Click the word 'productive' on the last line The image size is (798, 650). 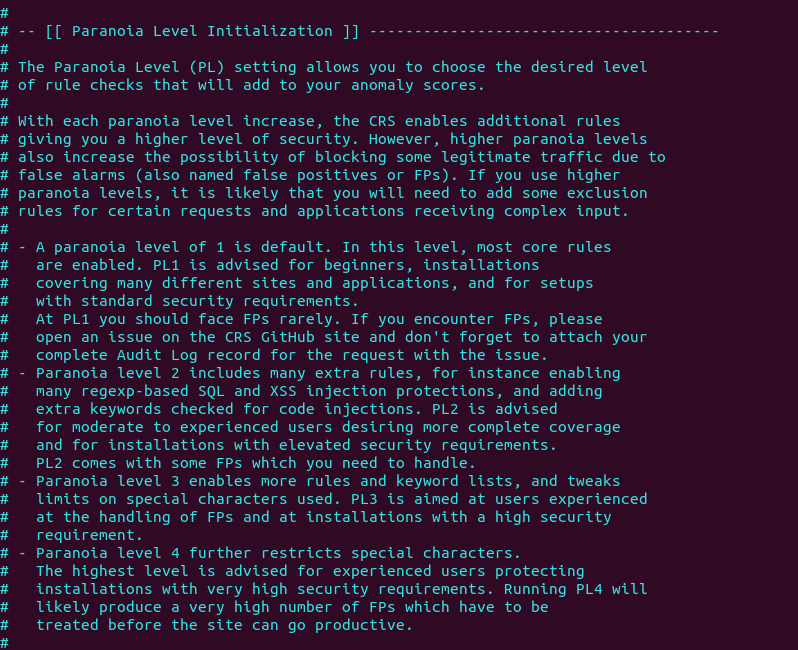(360, 625)
